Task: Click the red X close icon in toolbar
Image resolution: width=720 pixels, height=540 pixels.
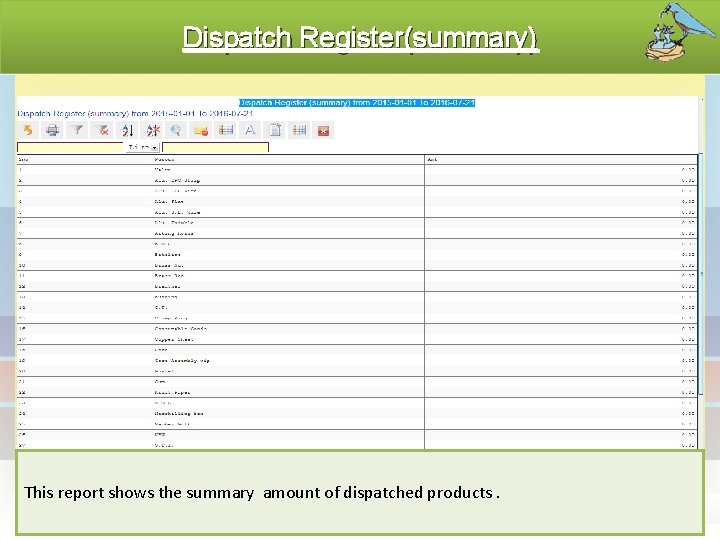Action: pos(323,130)
